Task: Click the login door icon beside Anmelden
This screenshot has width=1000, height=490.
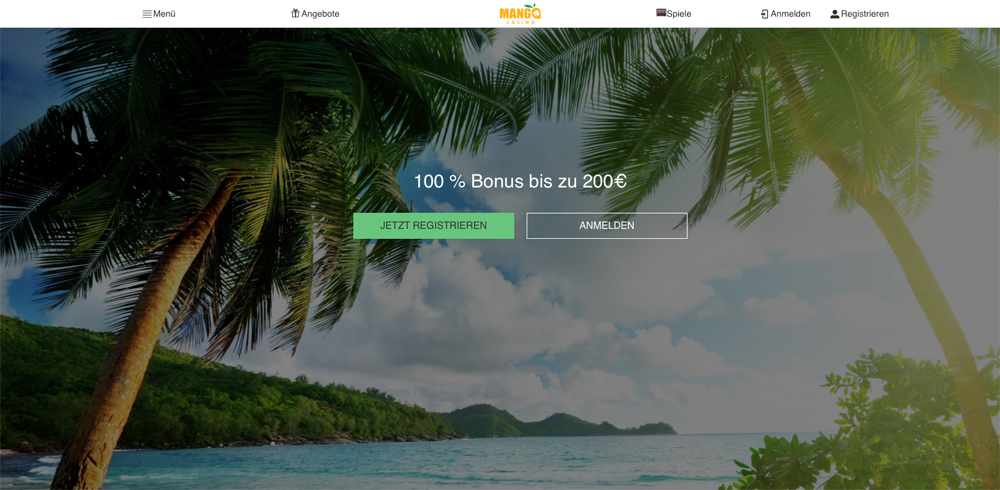Action: (765, 13)
